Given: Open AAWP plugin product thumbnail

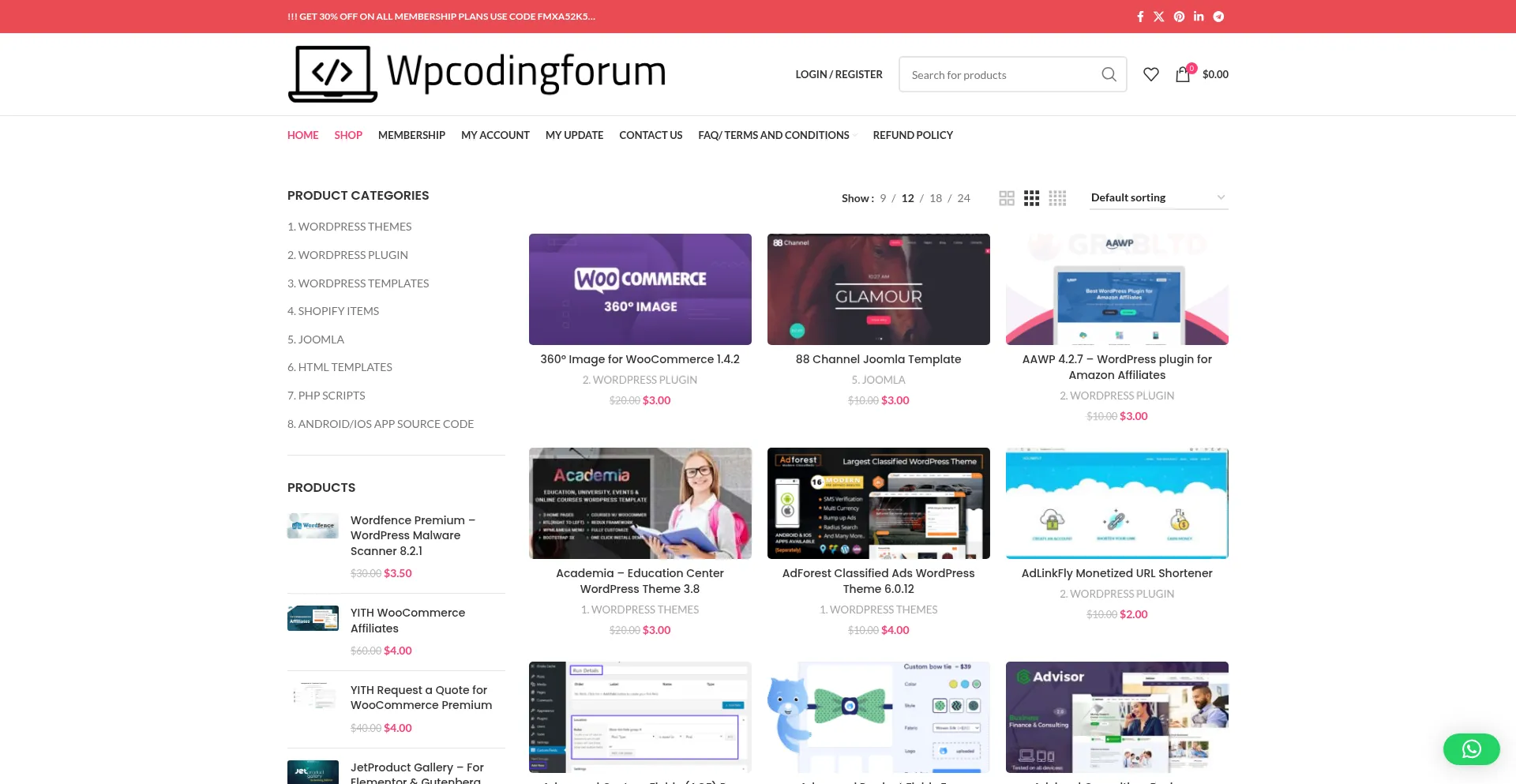Looking at the screenshot, I should click(x=1117, y=289).
